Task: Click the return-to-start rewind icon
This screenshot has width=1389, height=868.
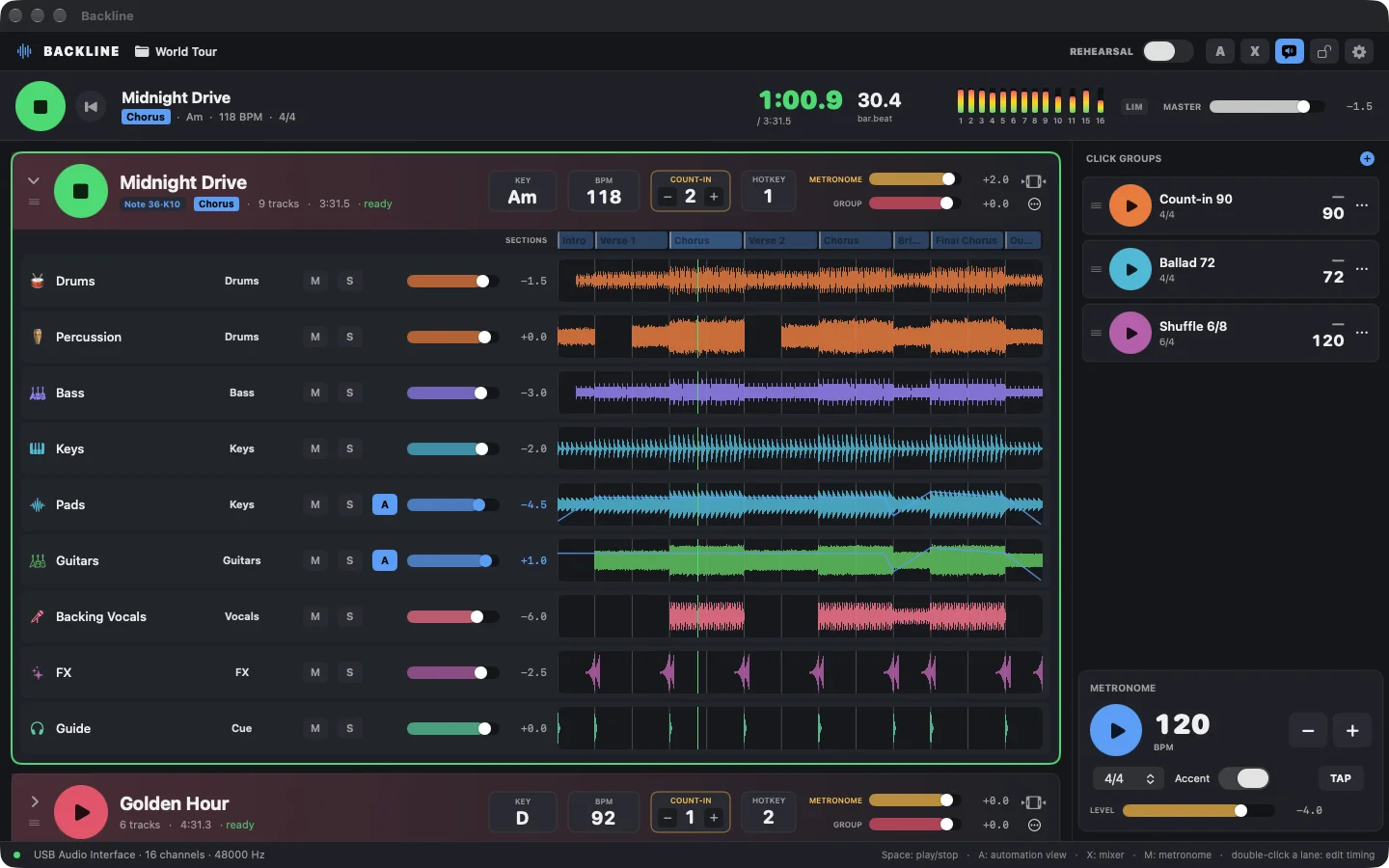Action: [x=91, y=107]
